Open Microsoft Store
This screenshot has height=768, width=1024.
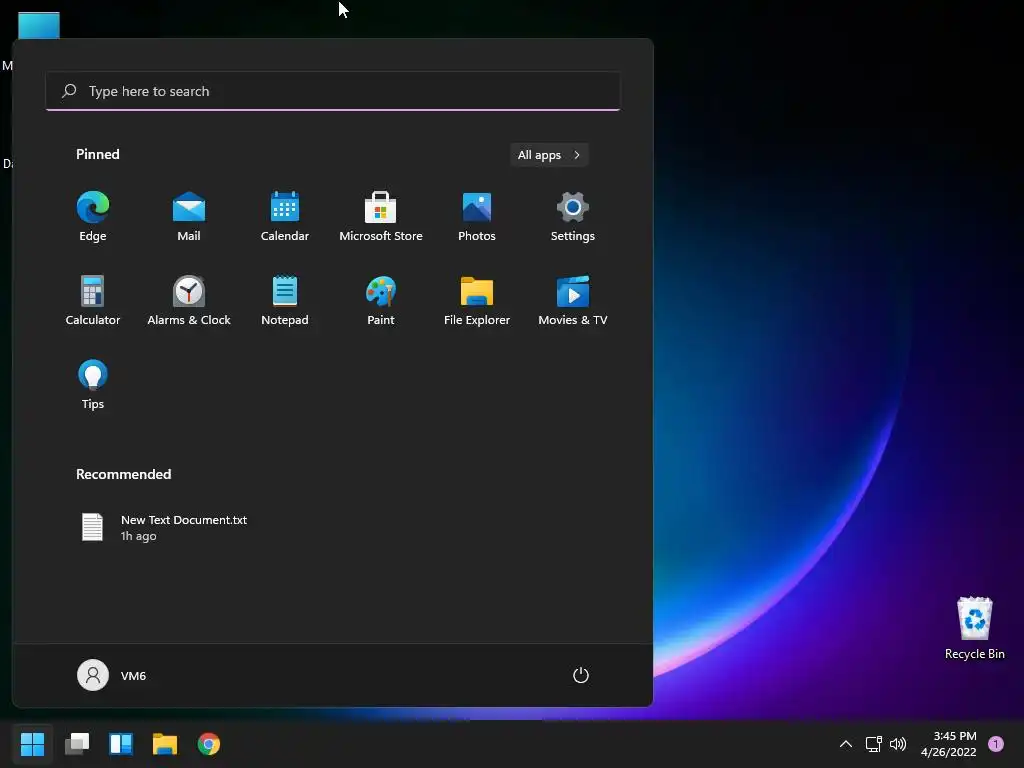coord(381,217)
